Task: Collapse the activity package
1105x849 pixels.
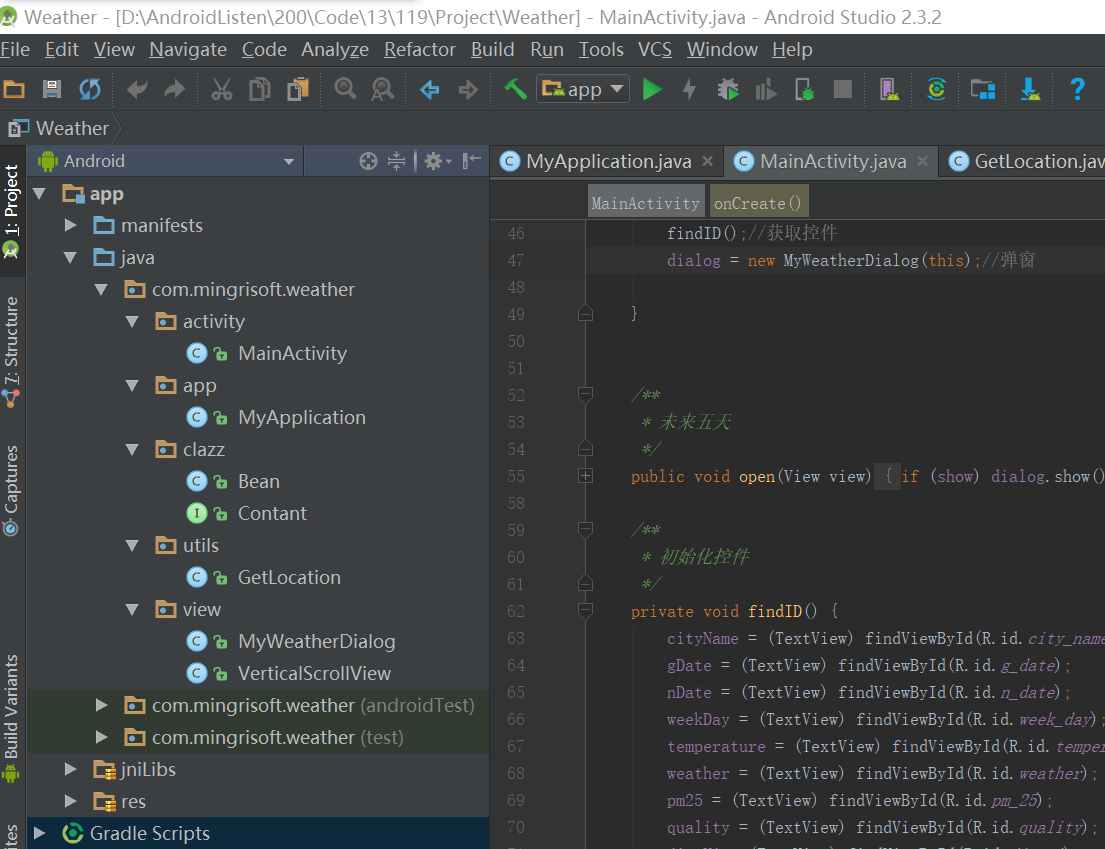Action: click(132, 322)
